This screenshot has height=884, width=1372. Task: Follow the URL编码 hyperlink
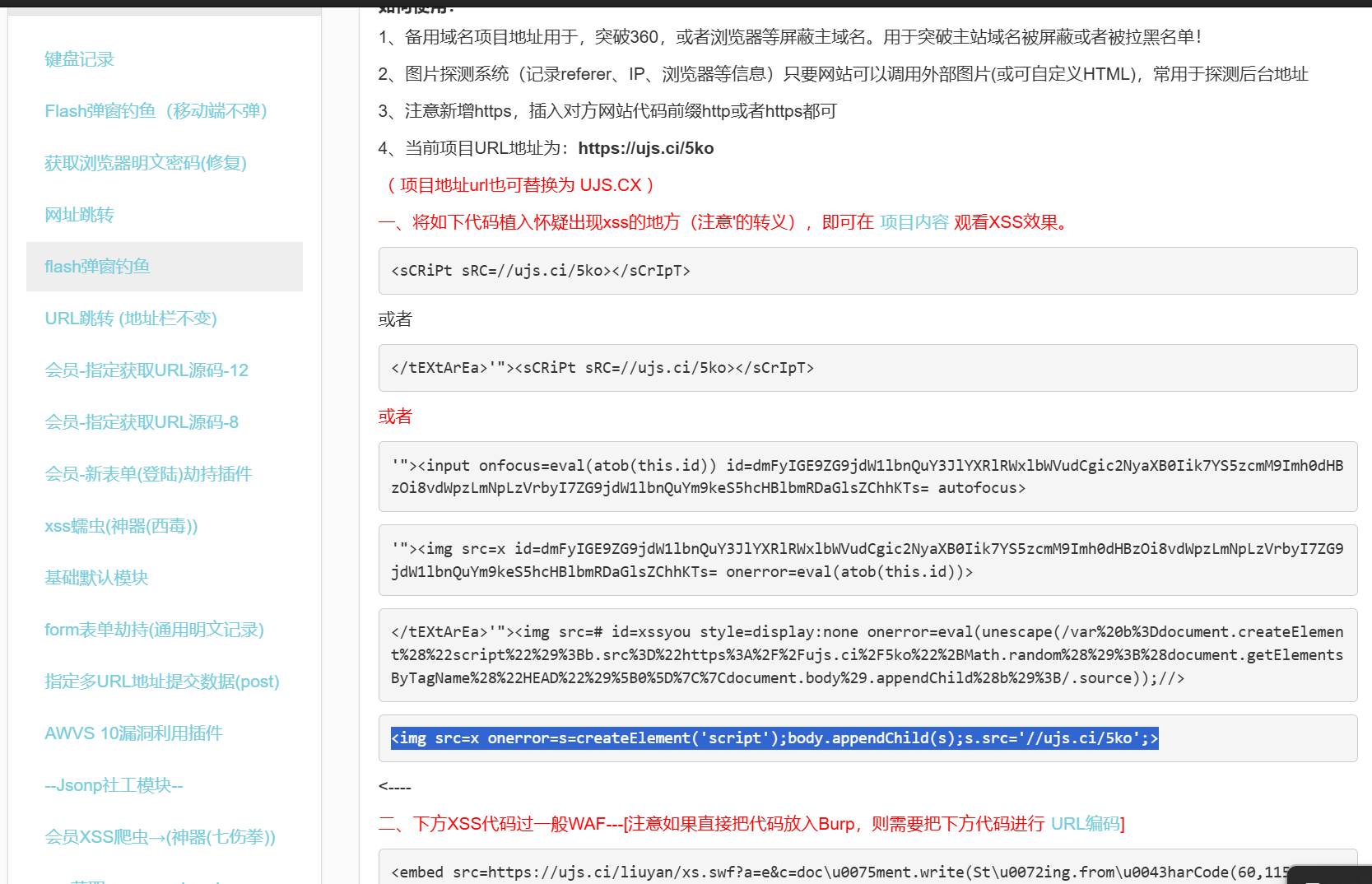pos(1086,824)
